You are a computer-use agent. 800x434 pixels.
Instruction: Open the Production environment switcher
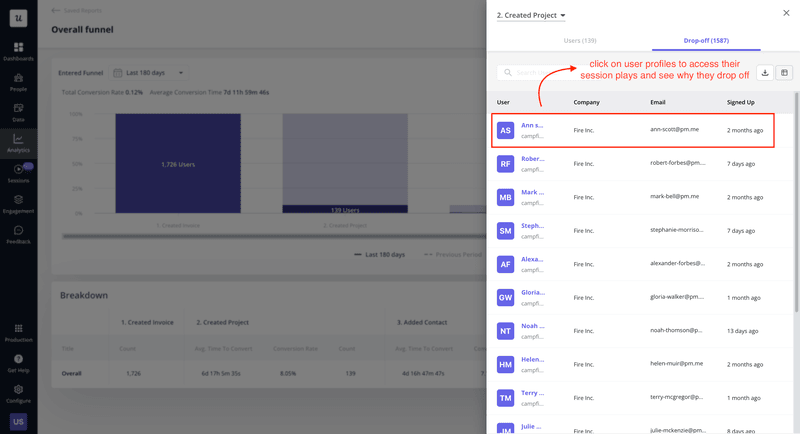pos(18,332)
